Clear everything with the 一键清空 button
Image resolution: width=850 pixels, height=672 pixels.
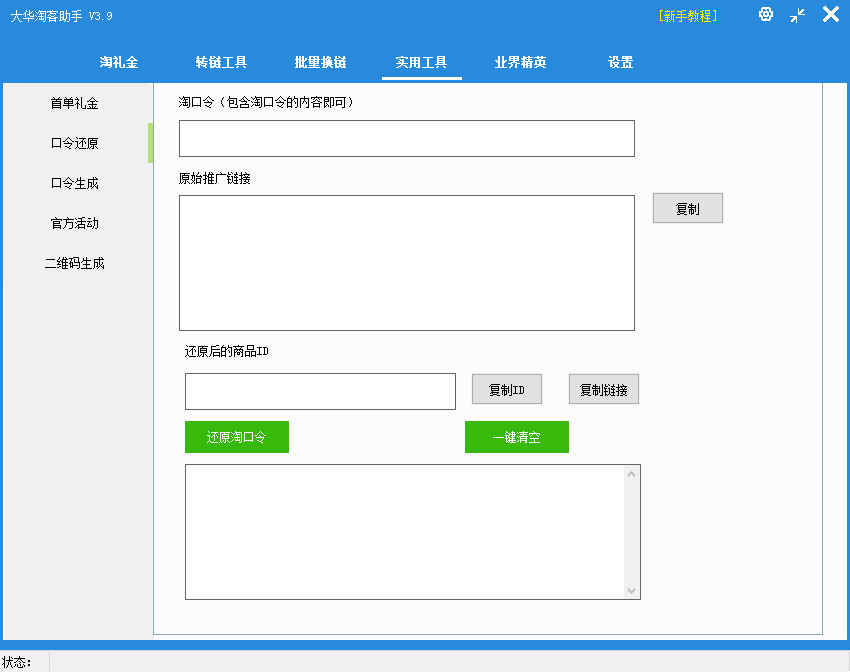click(x=517, y=437)
